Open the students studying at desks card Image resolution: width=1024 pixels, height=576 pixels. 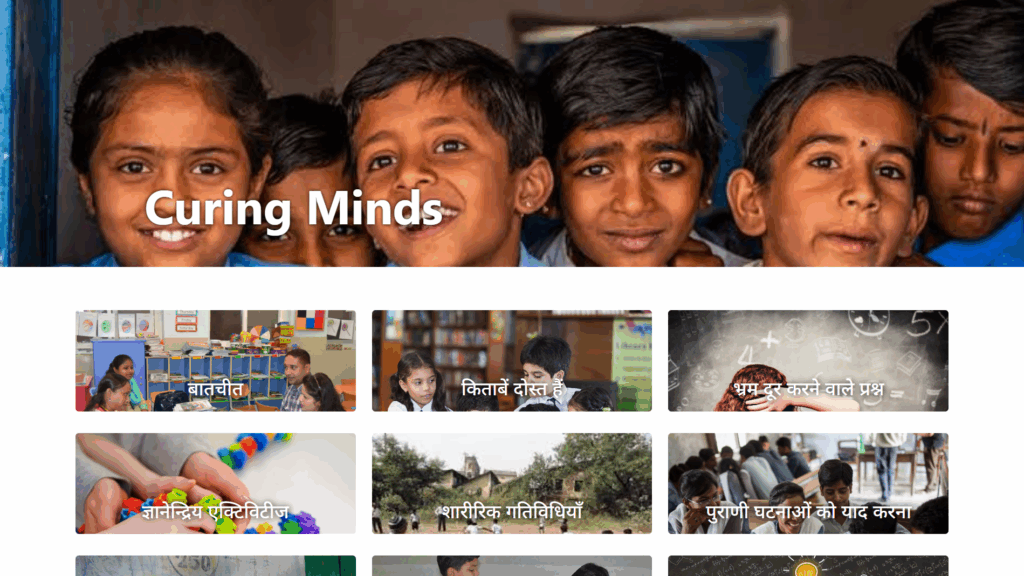808,483
